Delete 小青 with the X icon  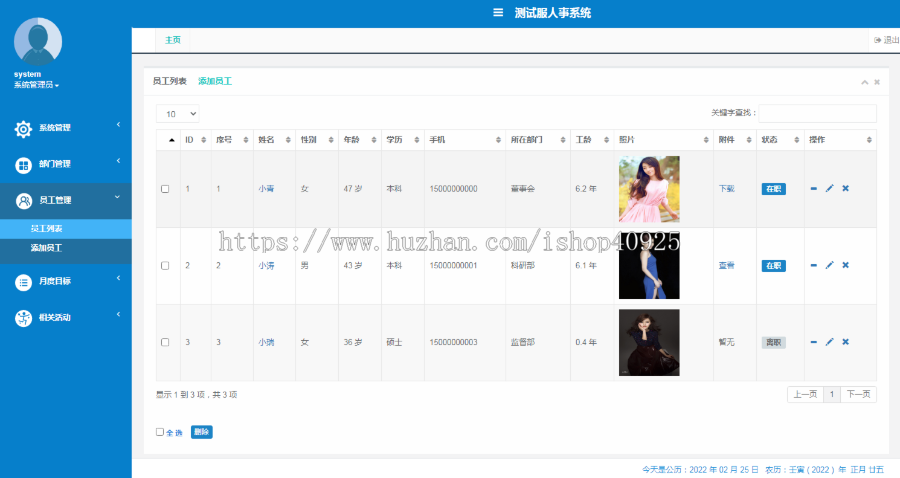pos(845,188)
